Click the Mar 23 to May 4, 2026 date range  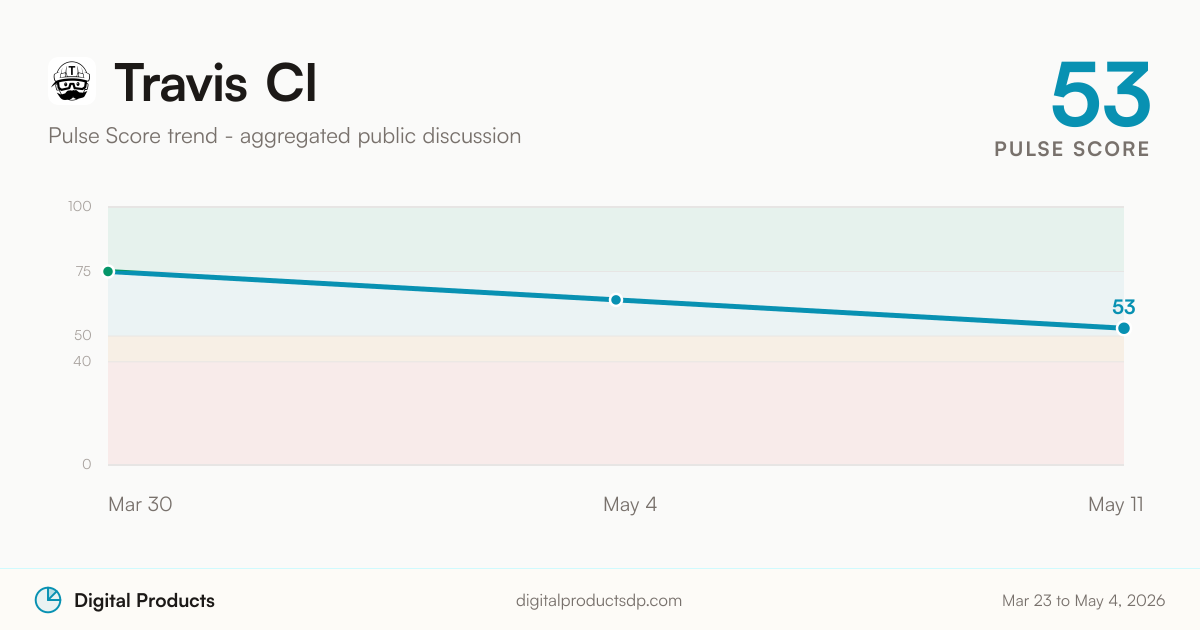tap(1083, 601)
